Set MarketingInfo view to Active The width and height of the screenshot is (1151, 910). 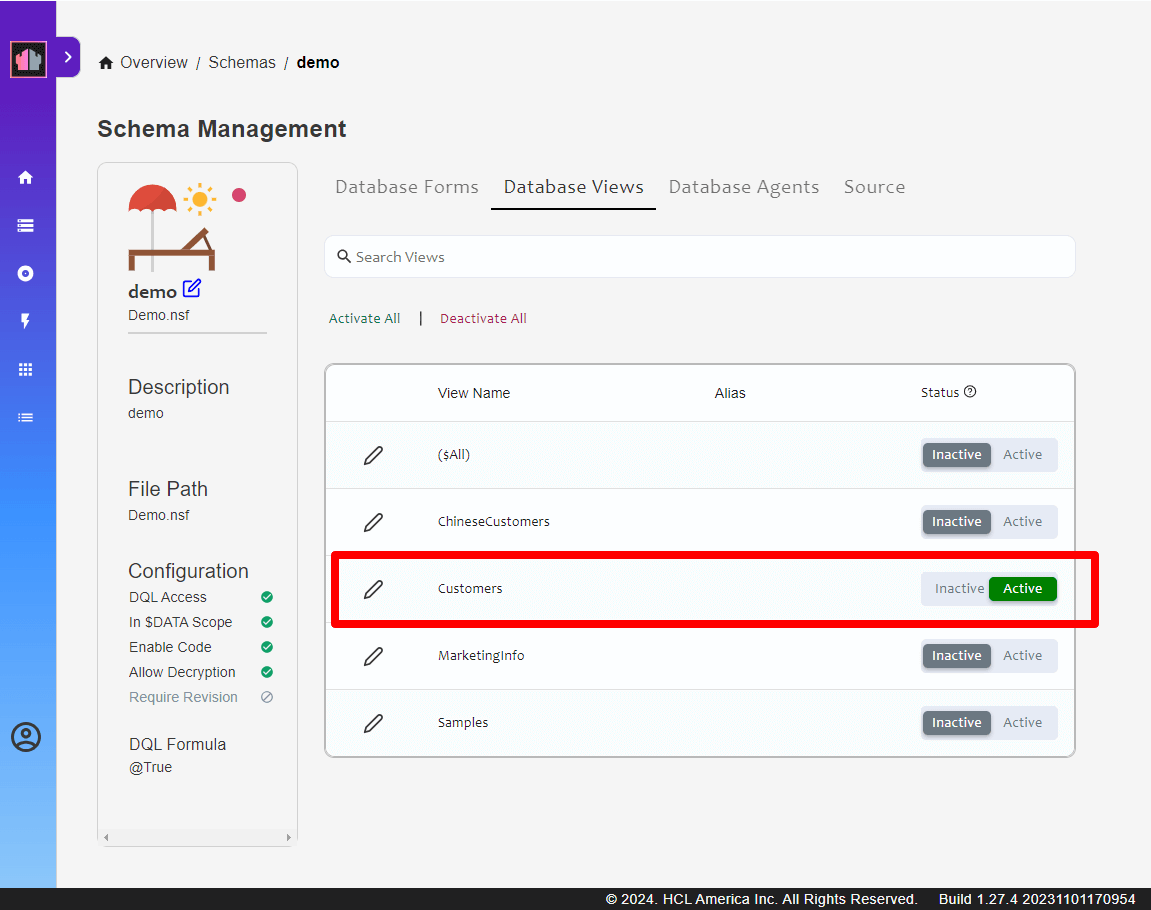1023,656
